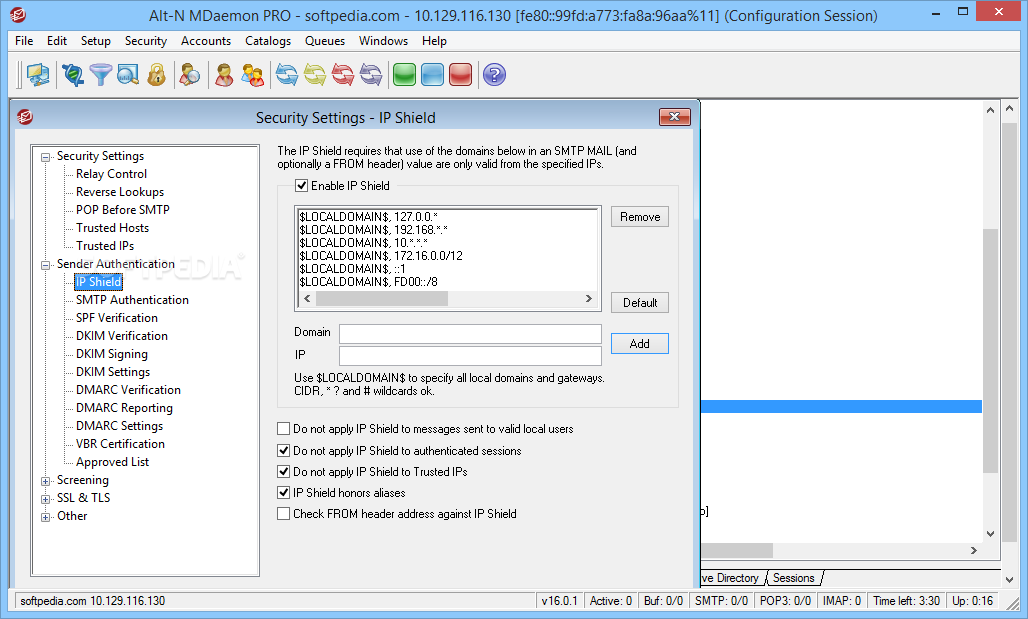The width and height of the screenshot is (1028, 619).
Task: Click the red square toolbar button
Action: pos(460,75)
